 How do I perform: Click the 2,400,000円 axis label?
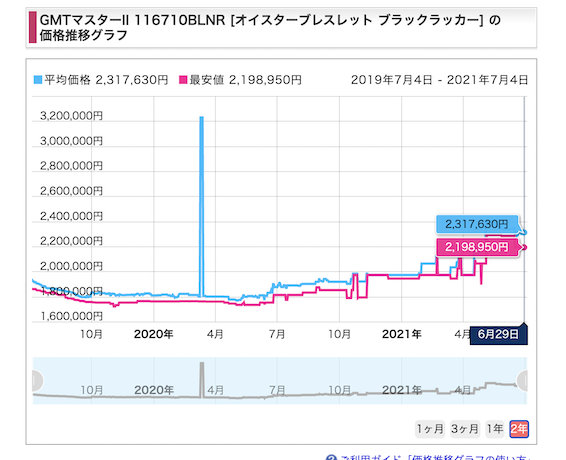71,216
